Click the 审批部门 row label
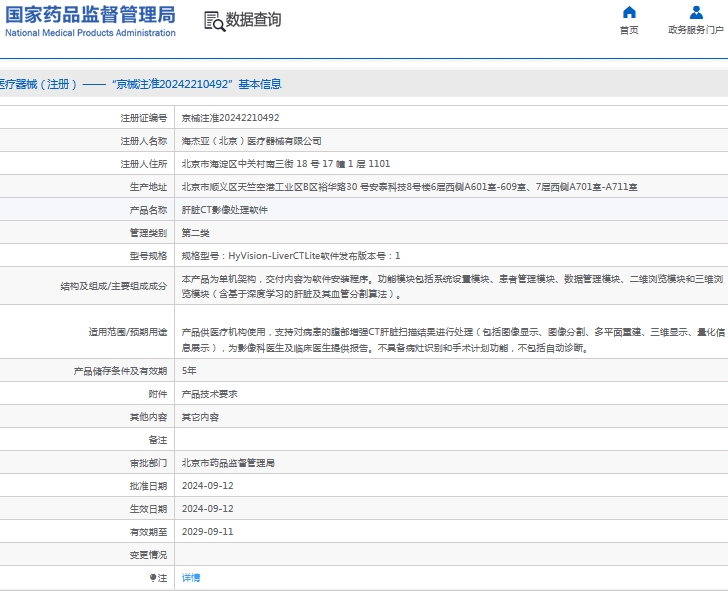Viewport: 728px width, 597px height. (148, 463)
